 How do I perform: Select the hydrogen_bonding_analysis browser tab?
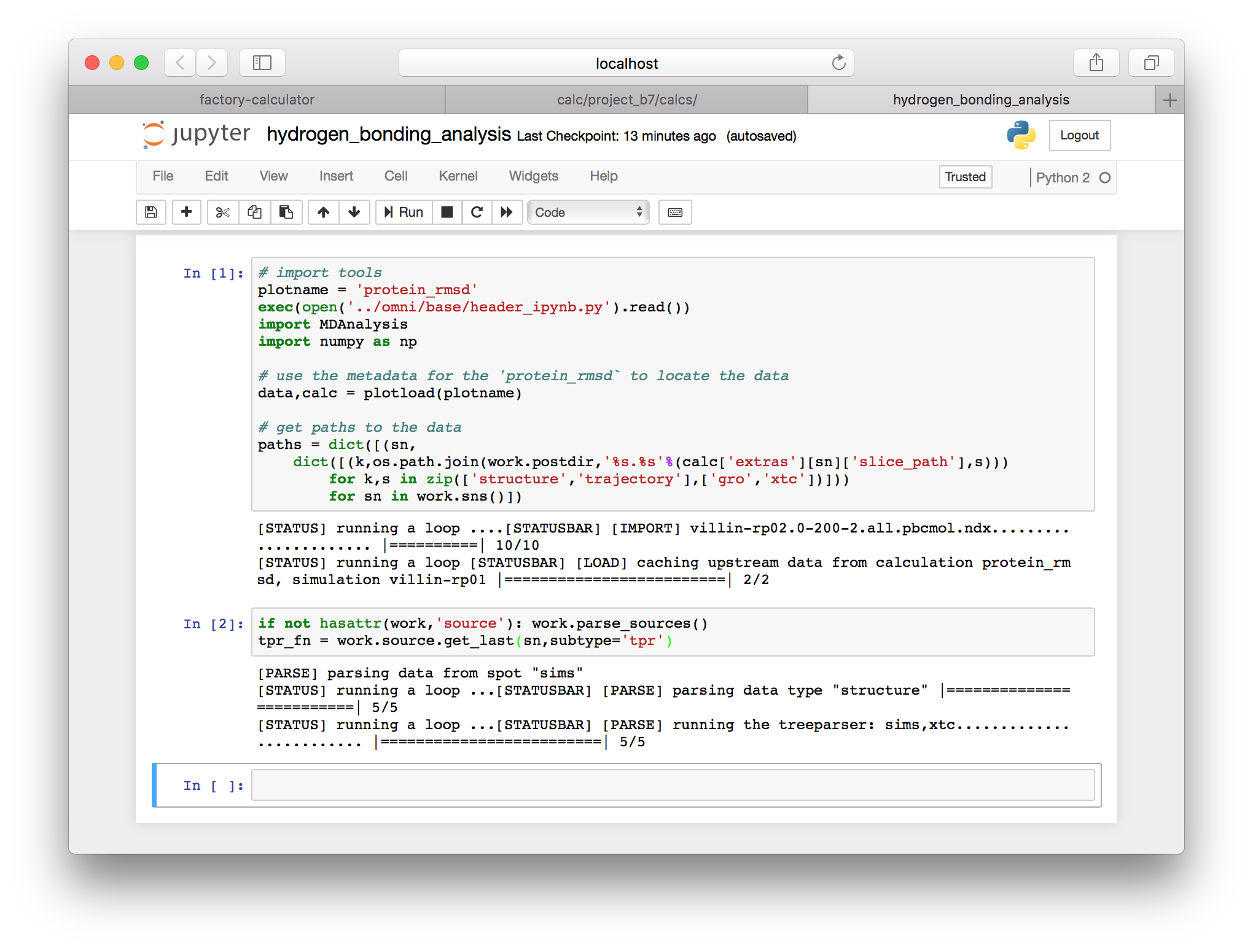tap(981, 99)
